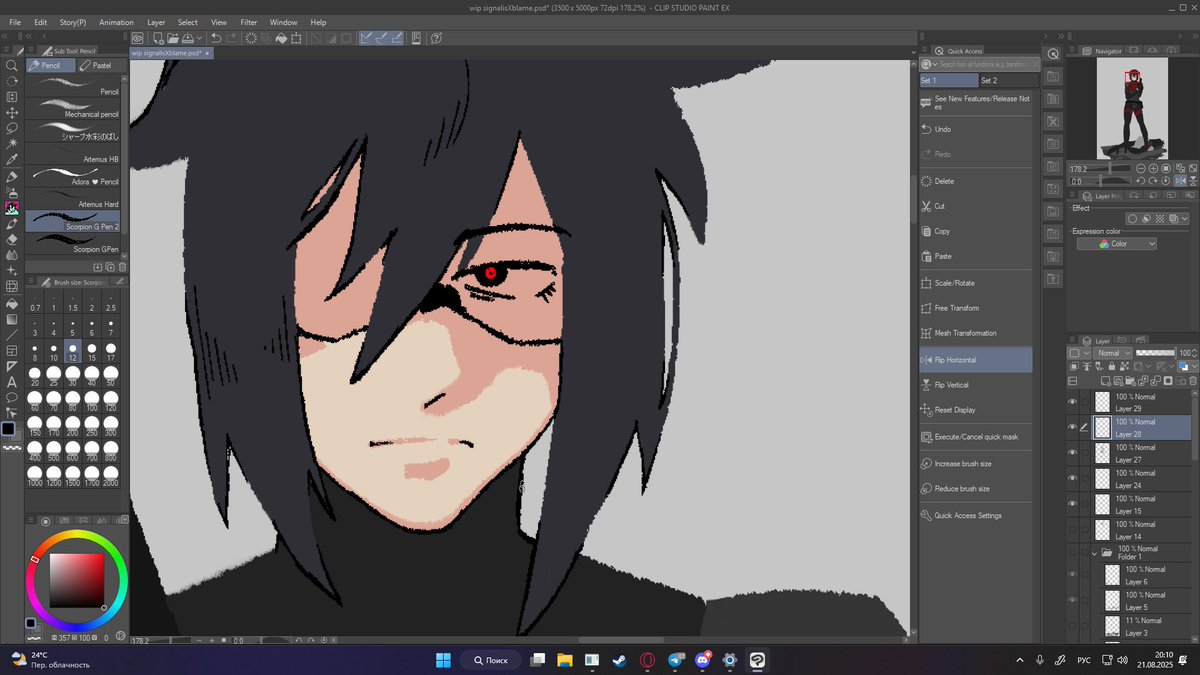
Task: Open the layer blending mode dropdown
Action: point(1113,352)
